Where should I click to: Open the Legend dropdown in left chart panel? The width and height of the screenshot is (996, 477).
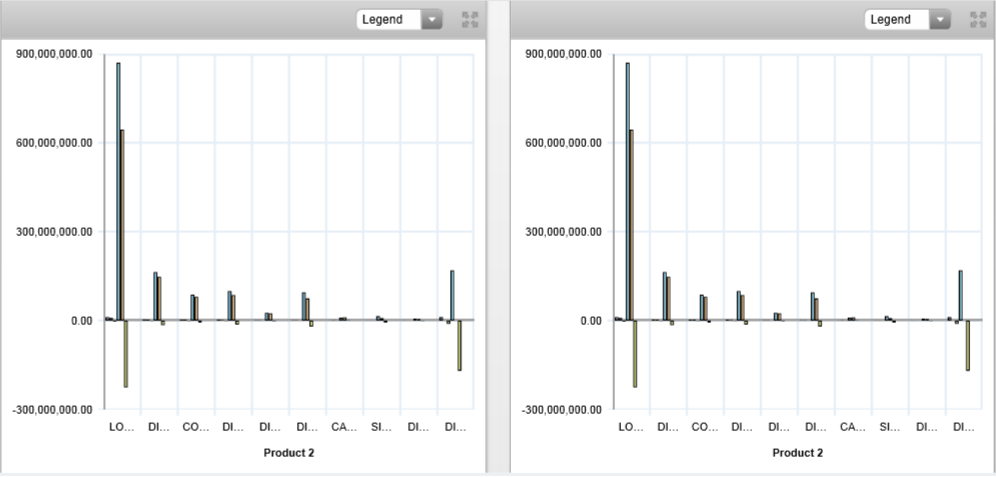point(401,20)
